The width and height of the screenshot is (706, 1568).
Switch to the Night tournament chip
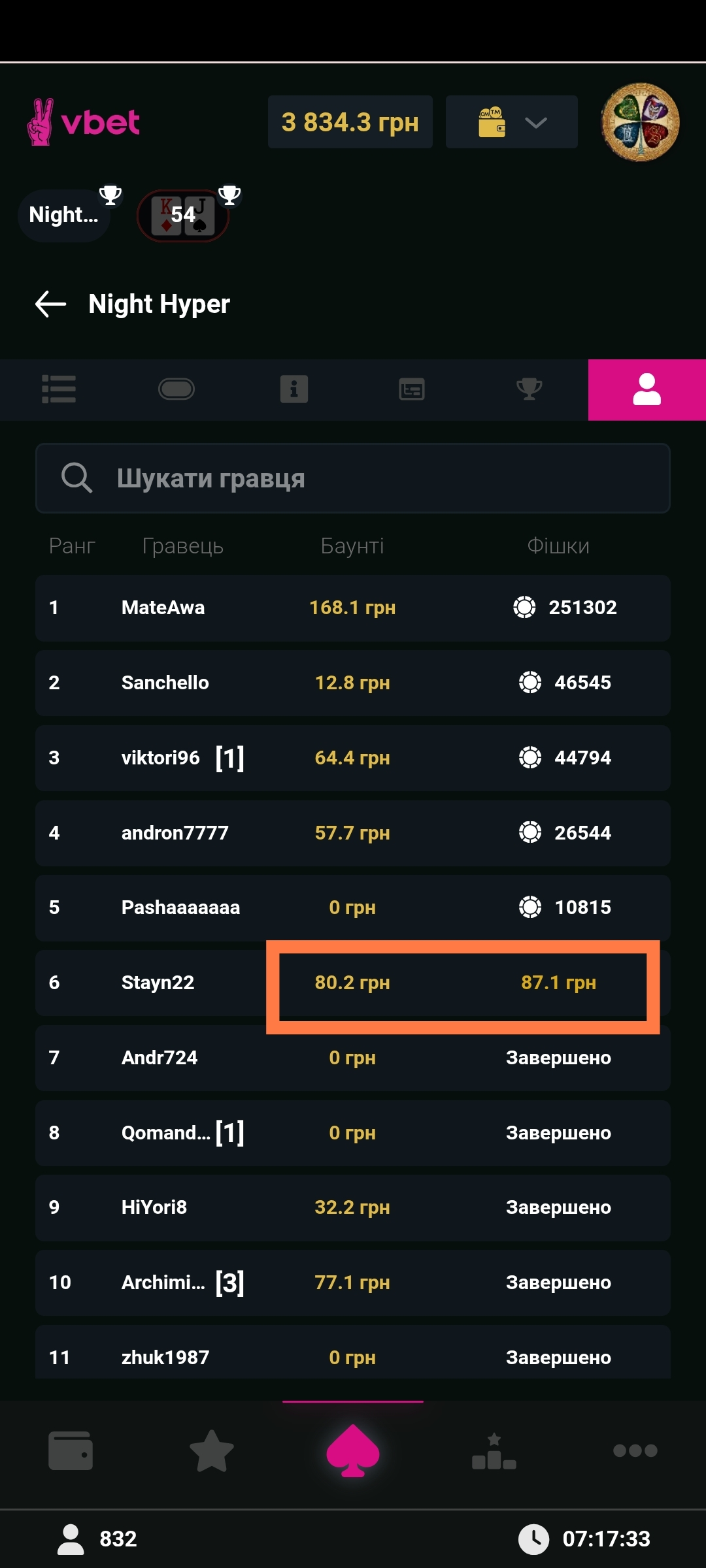tap(64, 215)
